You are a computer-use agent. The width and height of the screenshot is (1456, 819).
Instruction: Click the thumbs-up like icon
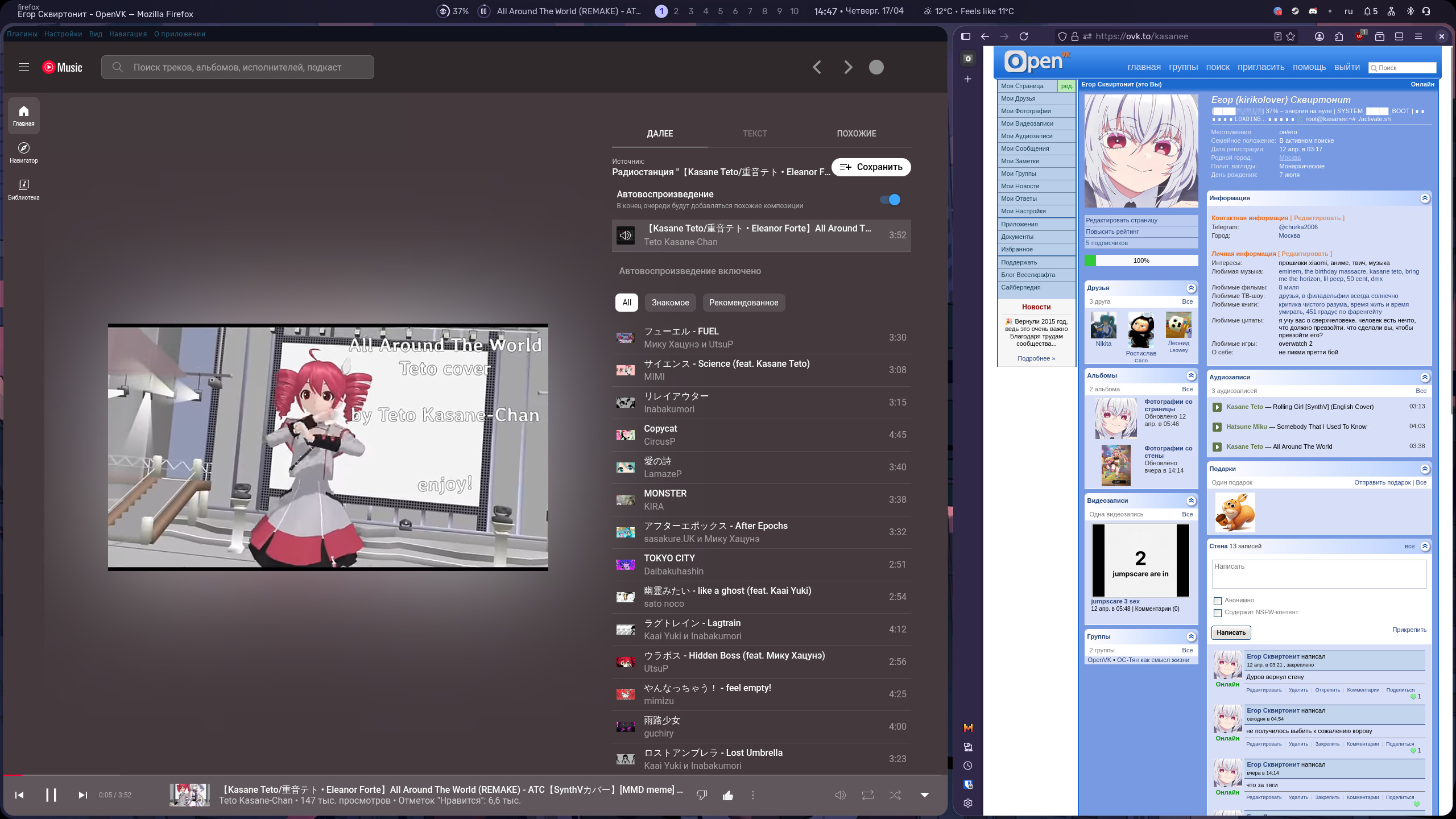click(728, 795)
